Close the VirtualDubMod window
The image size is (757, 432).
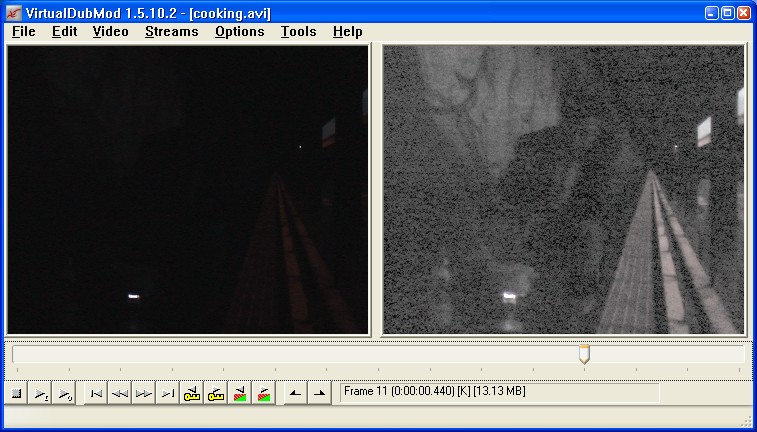point(743,13)
